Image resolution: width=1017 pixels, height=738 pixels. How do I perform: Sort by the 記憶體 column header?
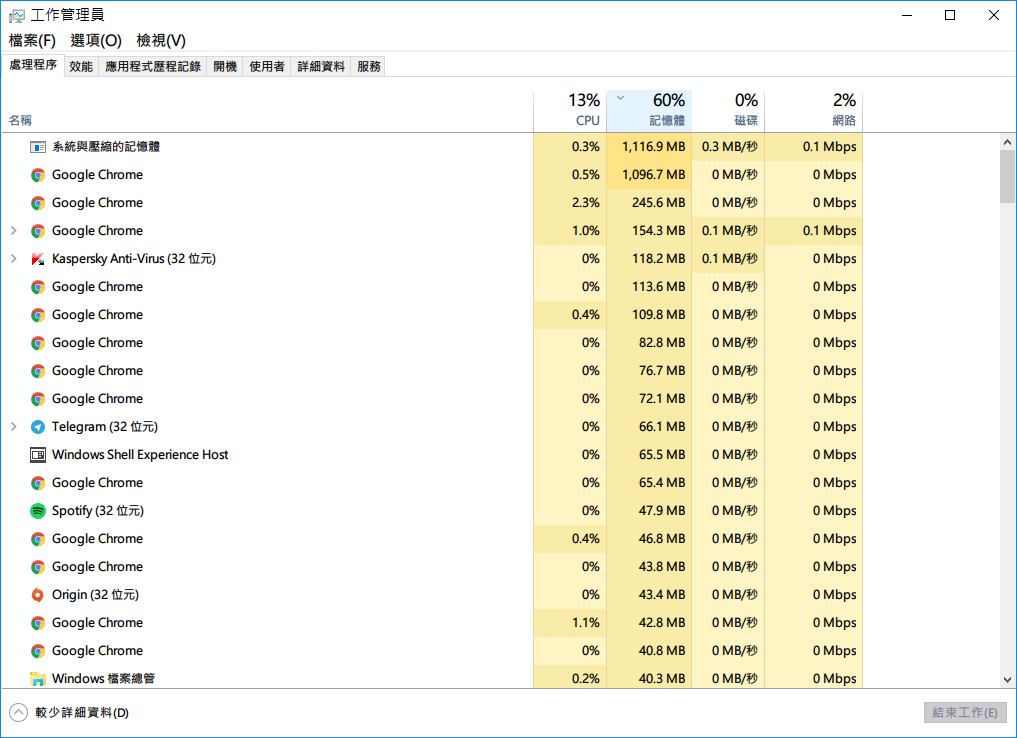pyautogui.click(x=649, y=111)
